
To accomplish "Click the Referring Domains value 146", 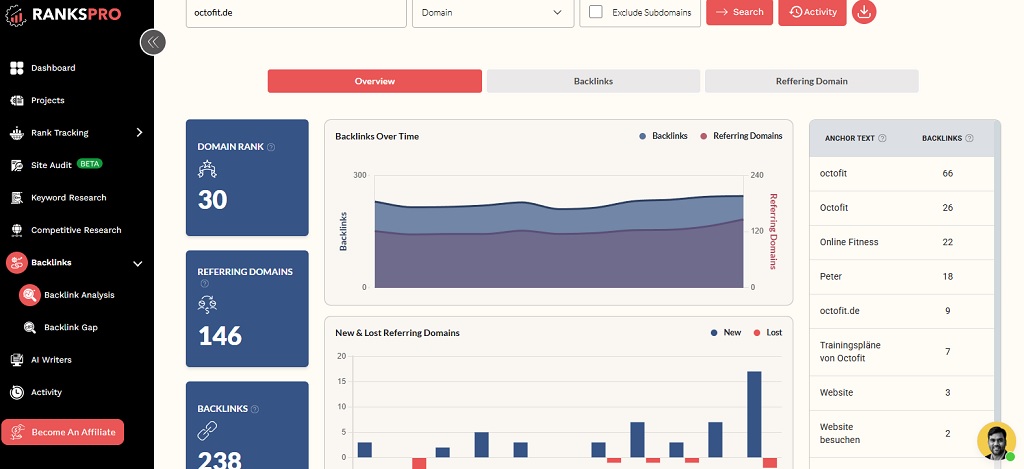I will tap(219, 336).
